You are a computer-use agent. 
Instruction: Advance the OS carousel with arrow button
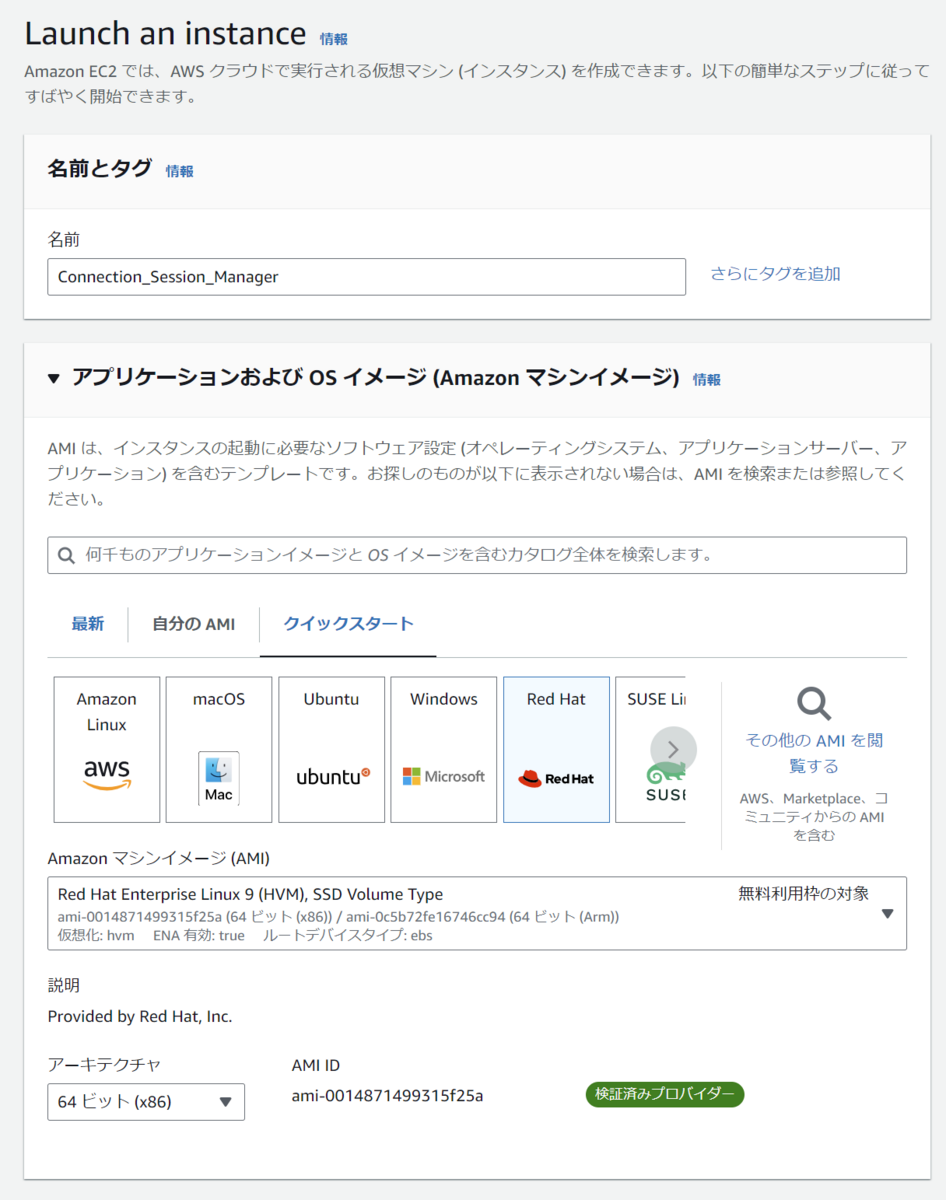click(673, 749)
